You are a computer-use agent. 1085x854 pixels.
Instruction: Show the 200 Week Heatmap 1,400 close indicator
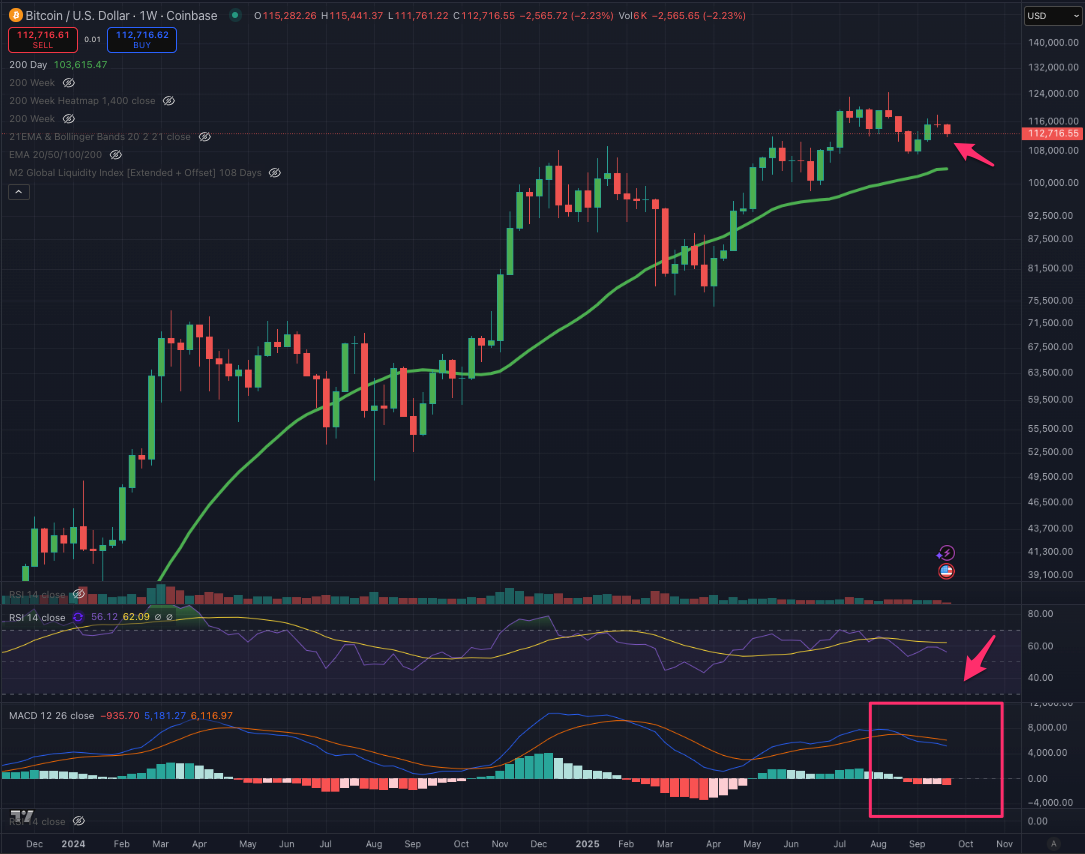(x=168, y=100)
